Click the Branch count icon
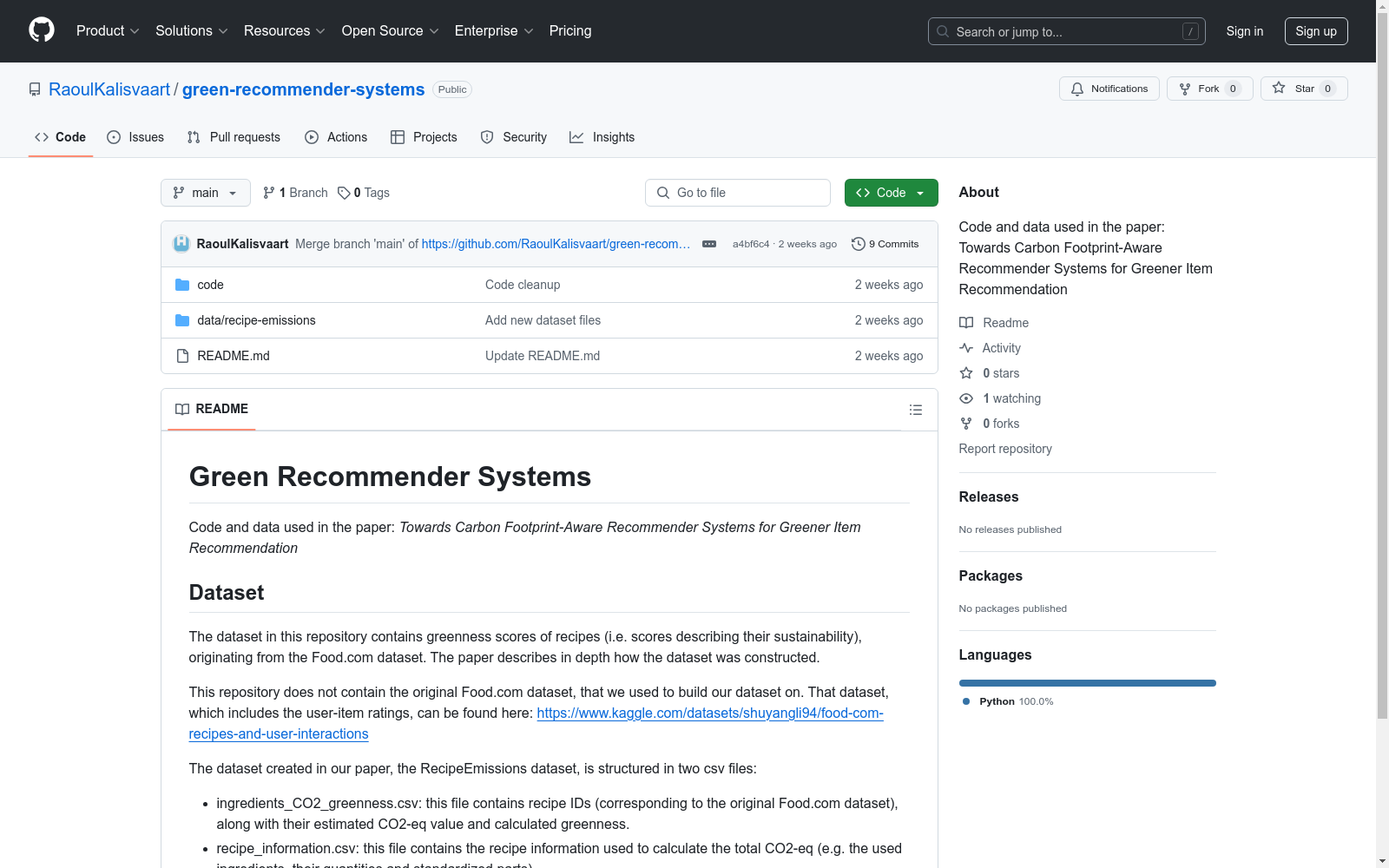This screenshot has height=868, width=1389. click(269, 193)
